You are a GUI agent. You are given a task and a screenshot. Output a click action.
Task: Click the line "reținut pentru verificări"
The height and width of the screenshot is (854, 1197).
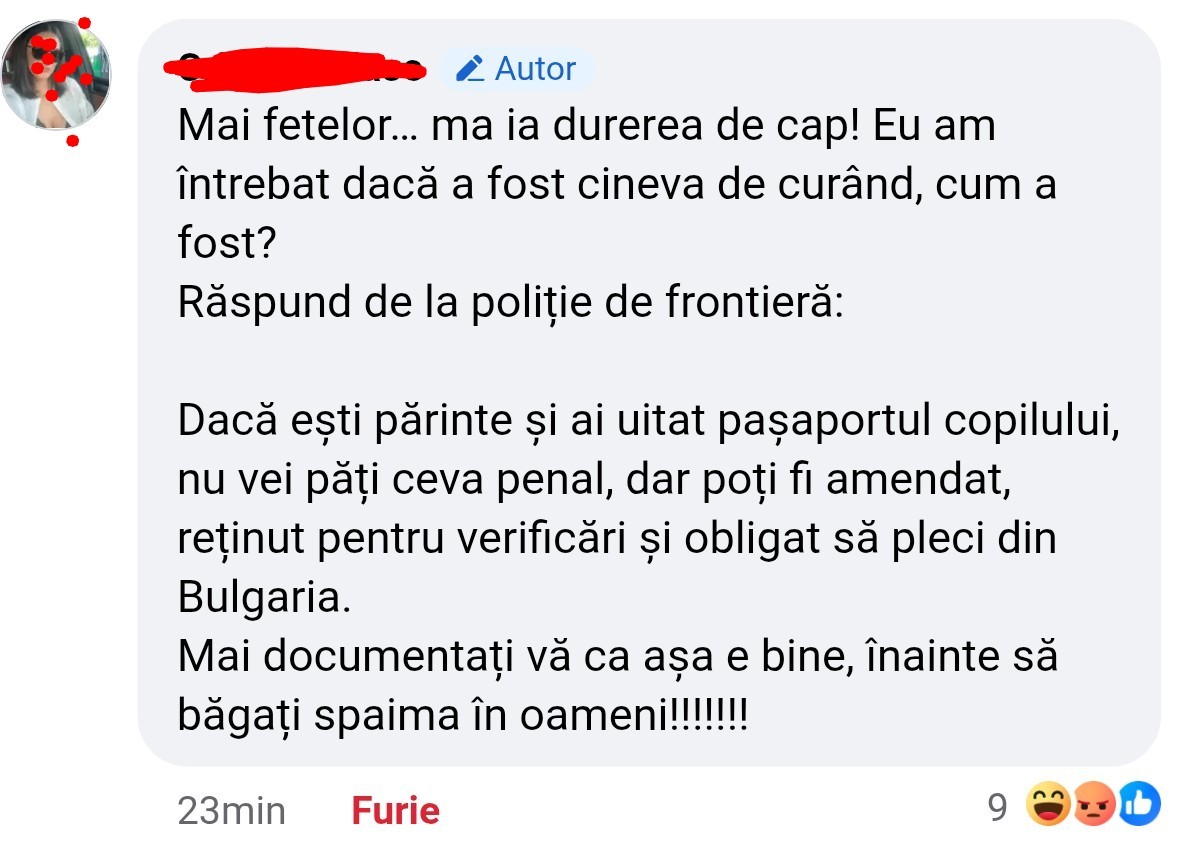coord(617,539)
